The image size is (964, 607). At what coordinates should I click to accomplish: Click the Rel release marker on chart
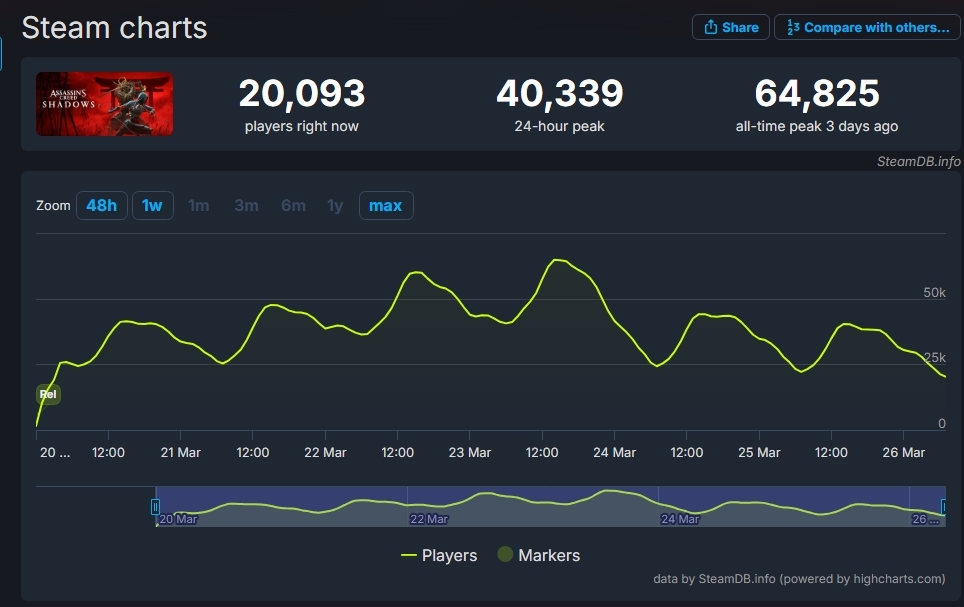(48, 395)
